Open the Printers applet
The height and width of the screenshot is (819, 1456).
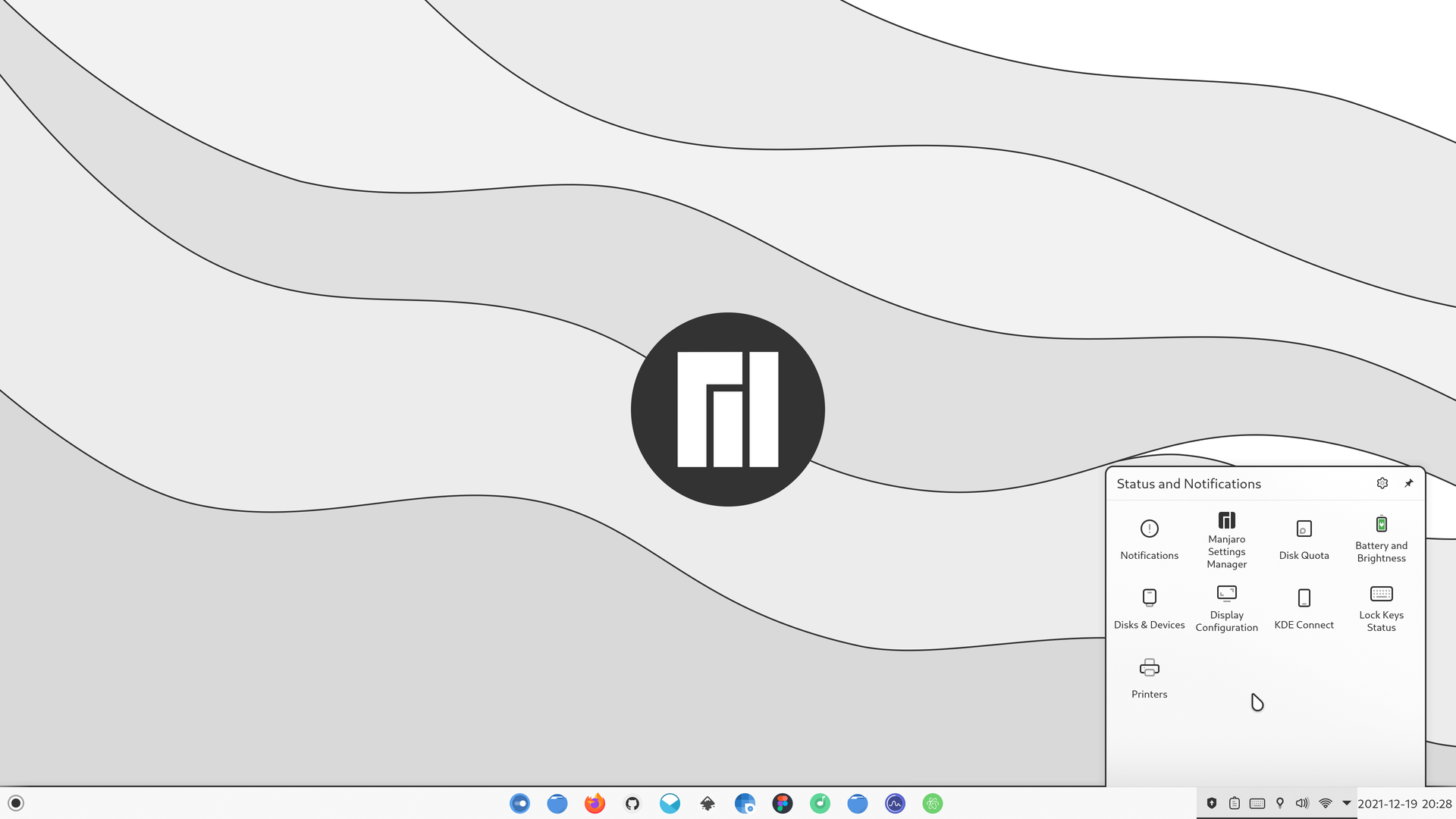pyautogui.click(x=1149, y=678)
